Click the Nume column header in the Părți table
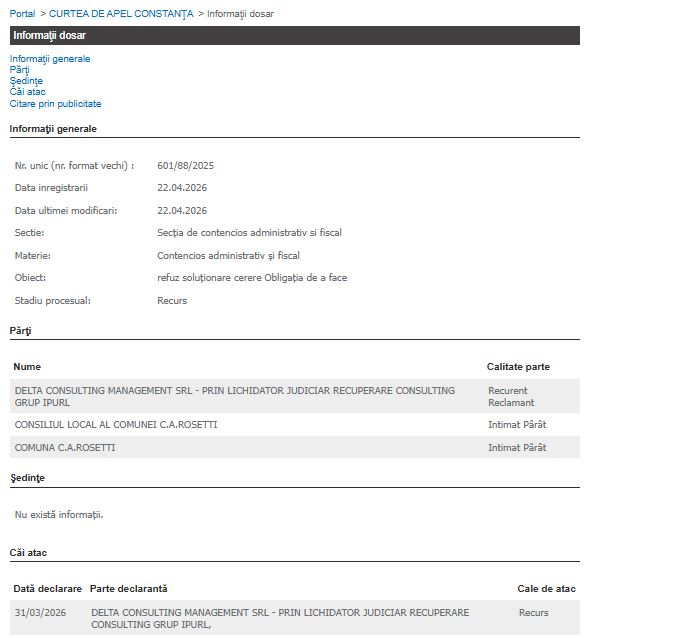This screenshot has width=686, height=638. pos(28,367)
